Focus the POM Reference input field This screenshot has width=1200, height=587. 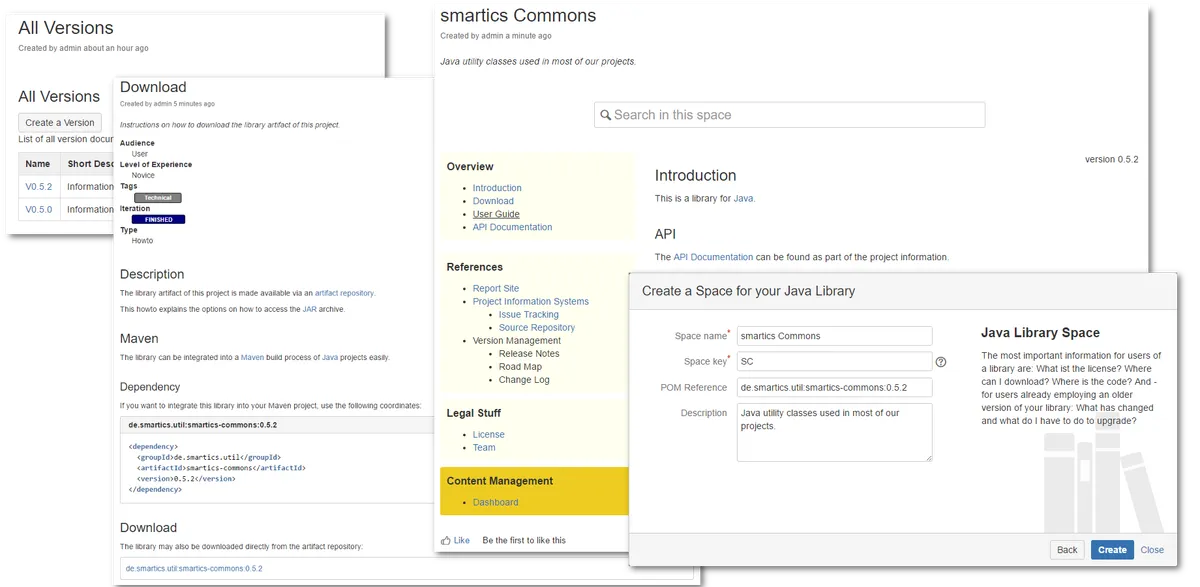tap(834, 387)
